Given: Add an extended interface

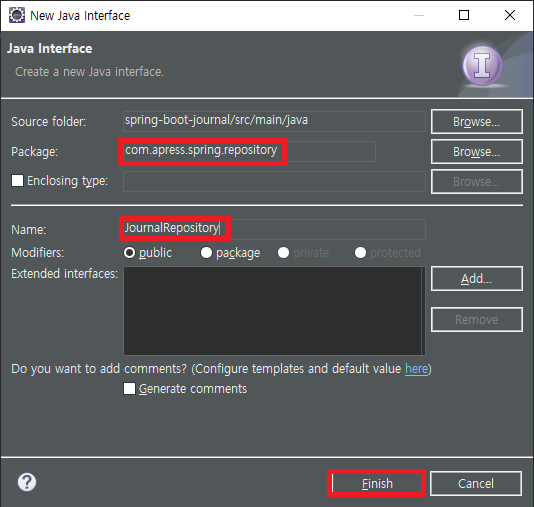Looking at the screenshot, I should click(x=477, y=279).
